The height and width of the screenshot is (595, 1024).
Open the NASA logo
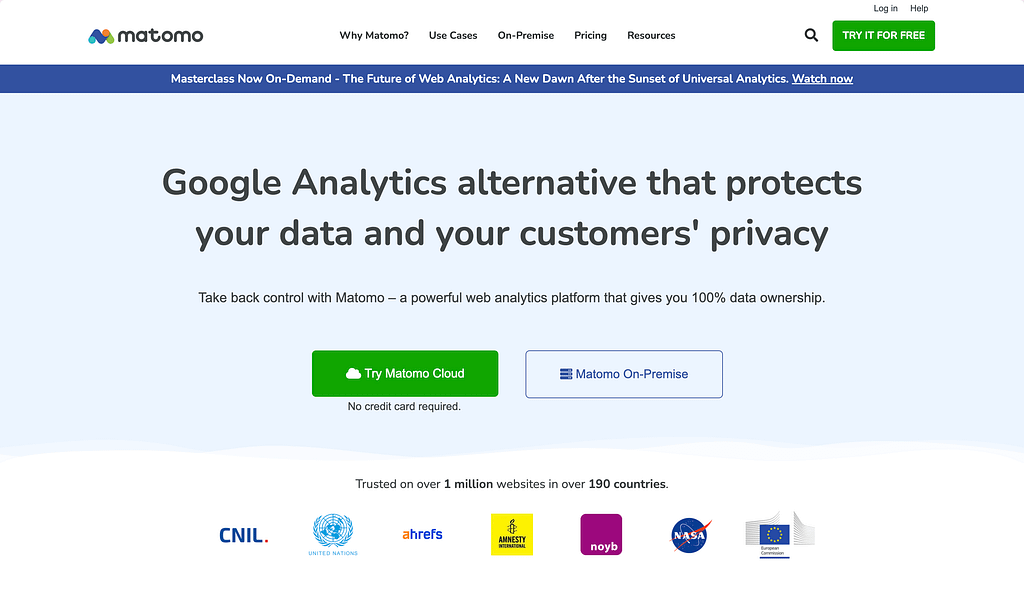[x=689, y=534]
